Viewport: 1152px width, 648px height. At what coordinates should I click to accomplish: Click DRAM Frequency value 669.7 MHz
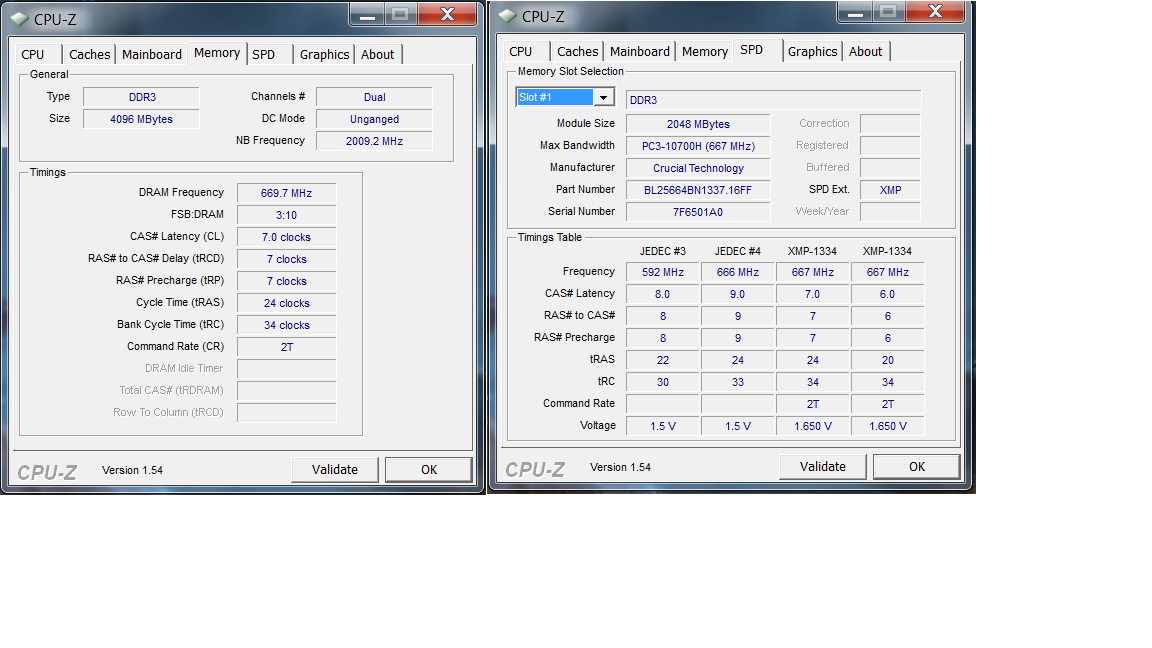pos(287,193)
